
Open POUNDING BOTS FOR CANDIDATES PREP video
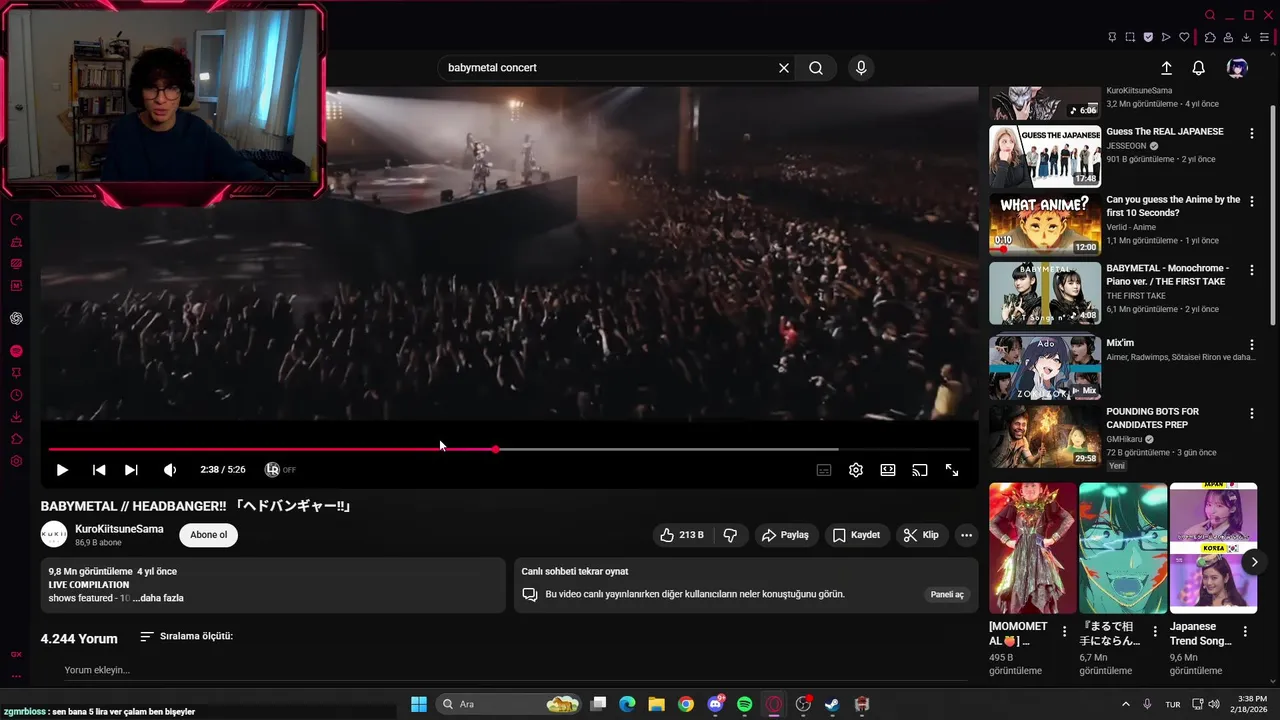click(1045, 437)
